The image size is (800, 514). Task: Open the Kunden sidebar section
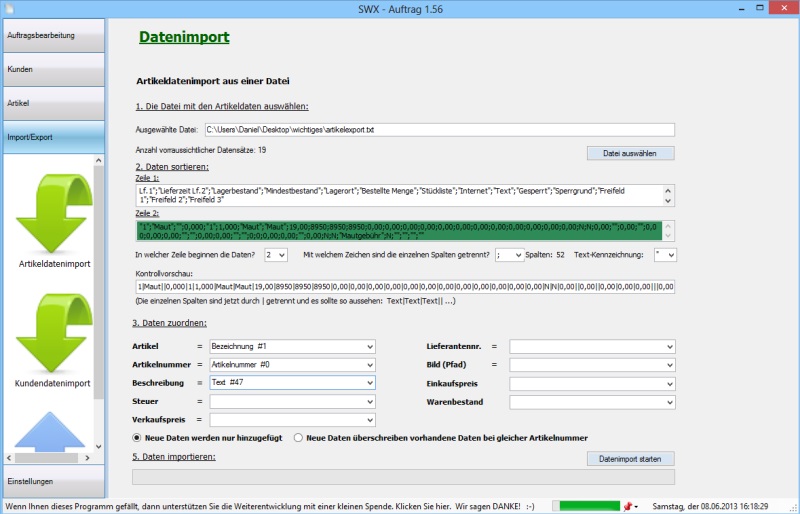pyautogui.click(x=53, y=69)
